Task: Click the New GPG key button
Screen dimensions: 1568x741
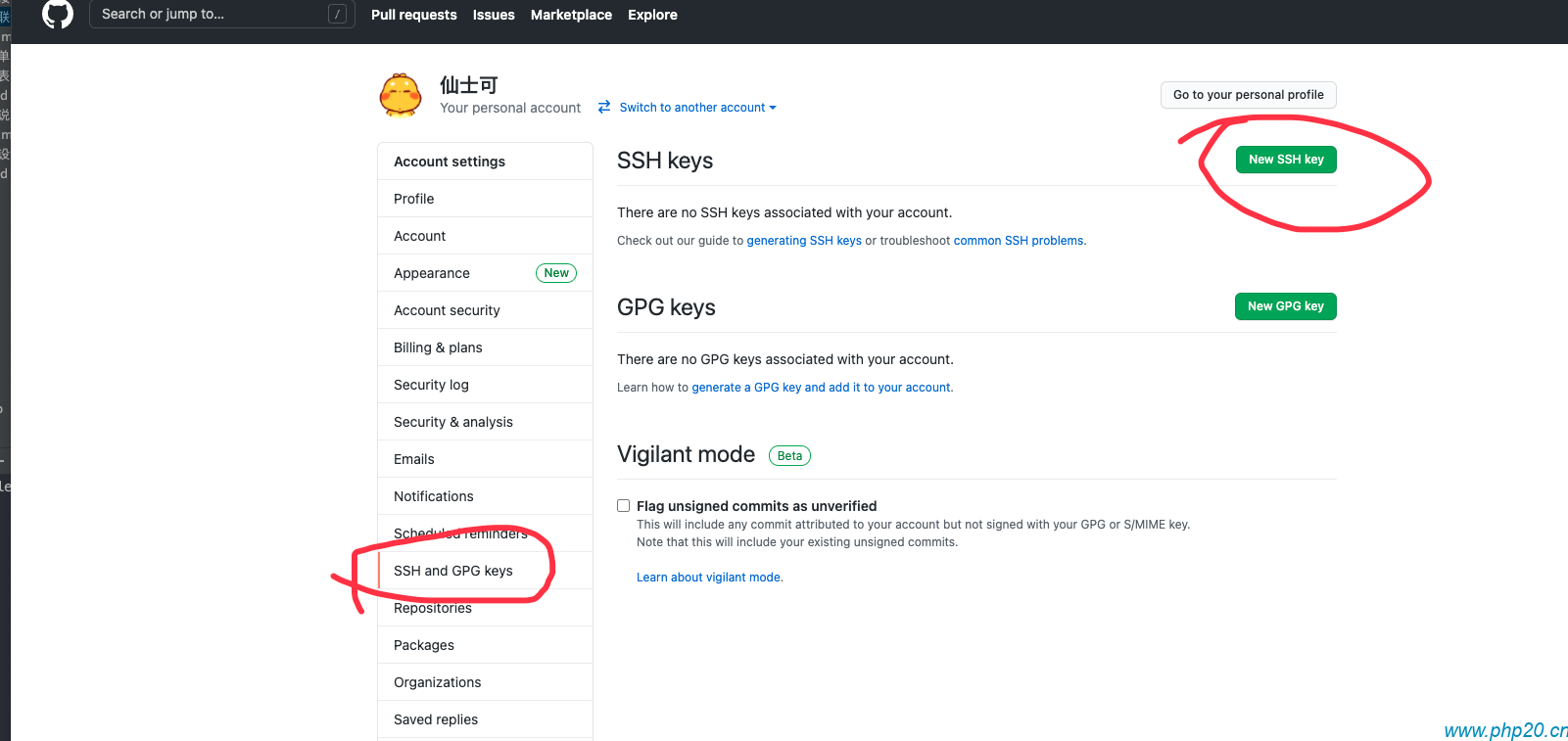Action: (x=1286, y=306)
